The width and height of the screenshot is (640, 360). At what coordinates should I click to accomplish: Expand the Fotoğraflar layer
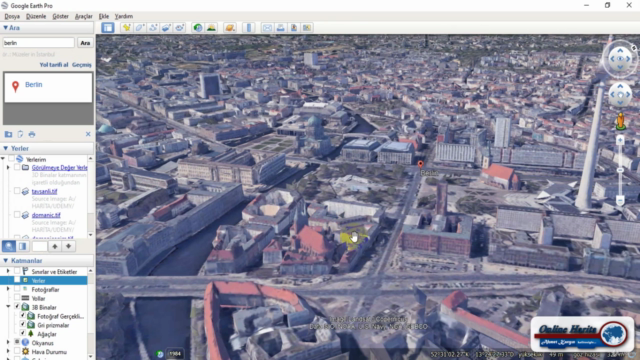click(x=8, y=289)
